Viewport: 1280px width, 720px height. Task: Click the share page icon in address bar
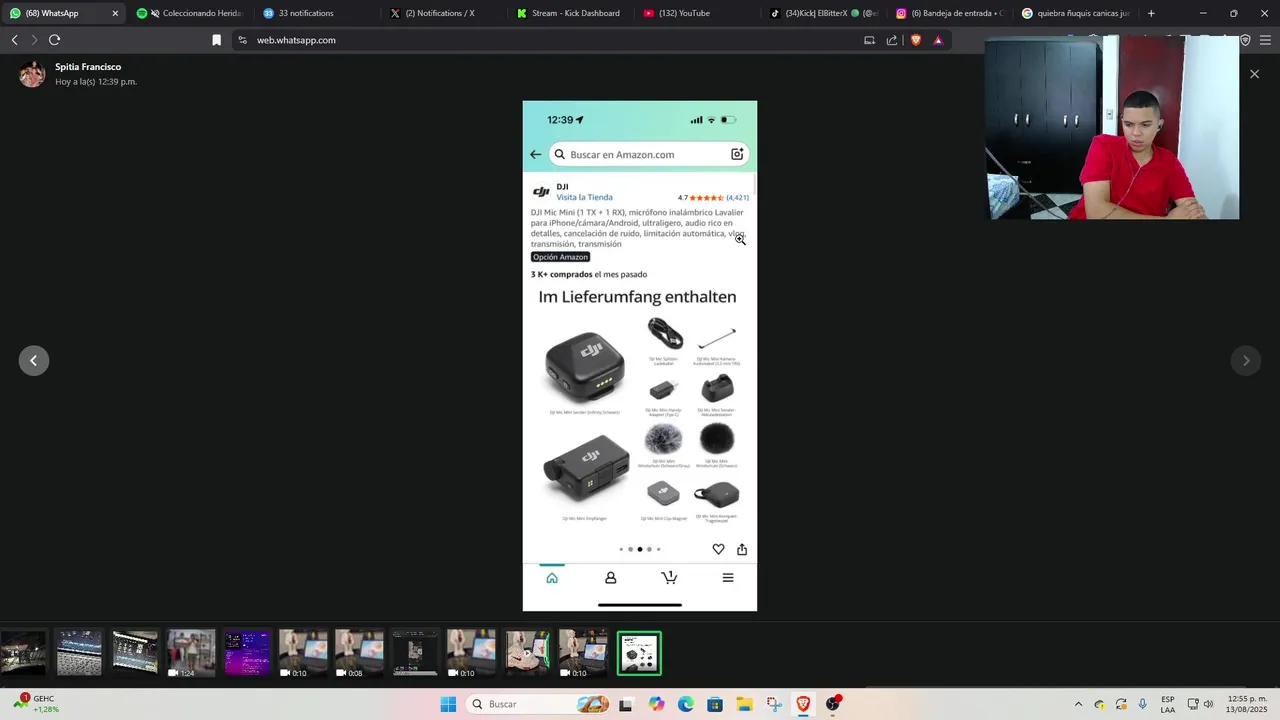click(x=892, y=40)
